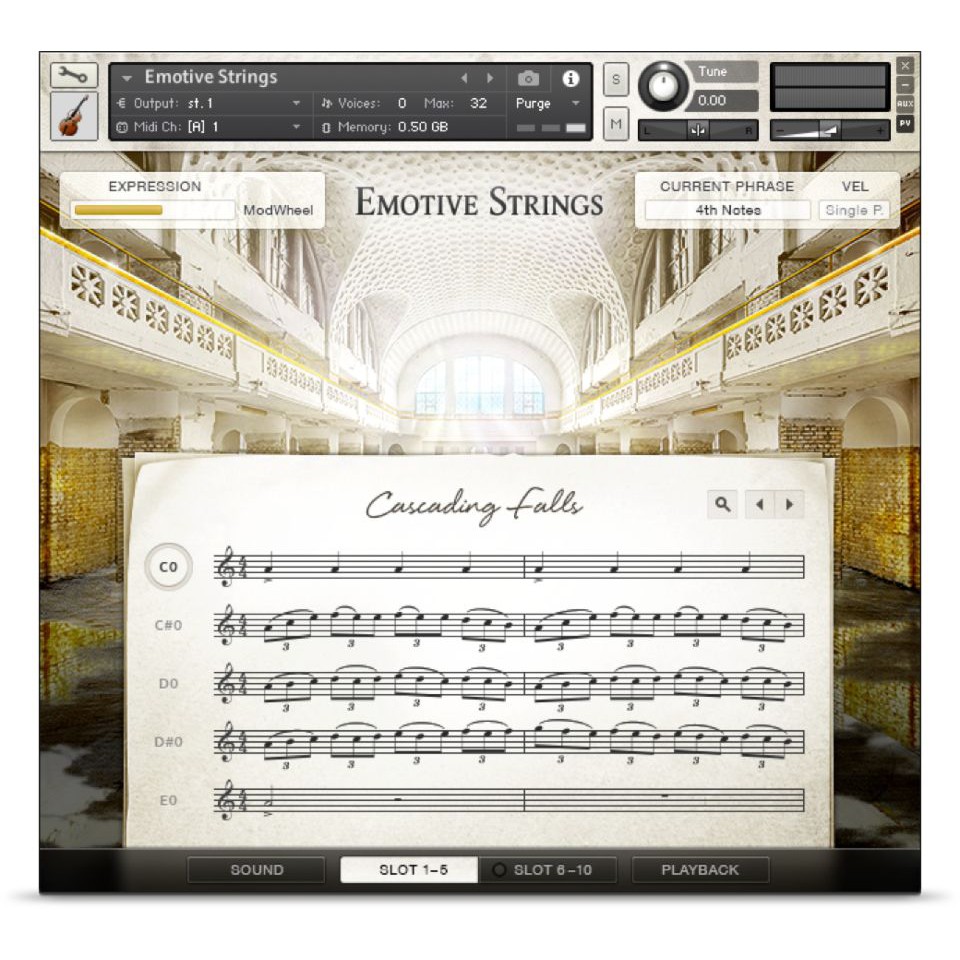Go to next theme with right arrow
This screenshot has width=960, height=960.
(x=789, y=504)
